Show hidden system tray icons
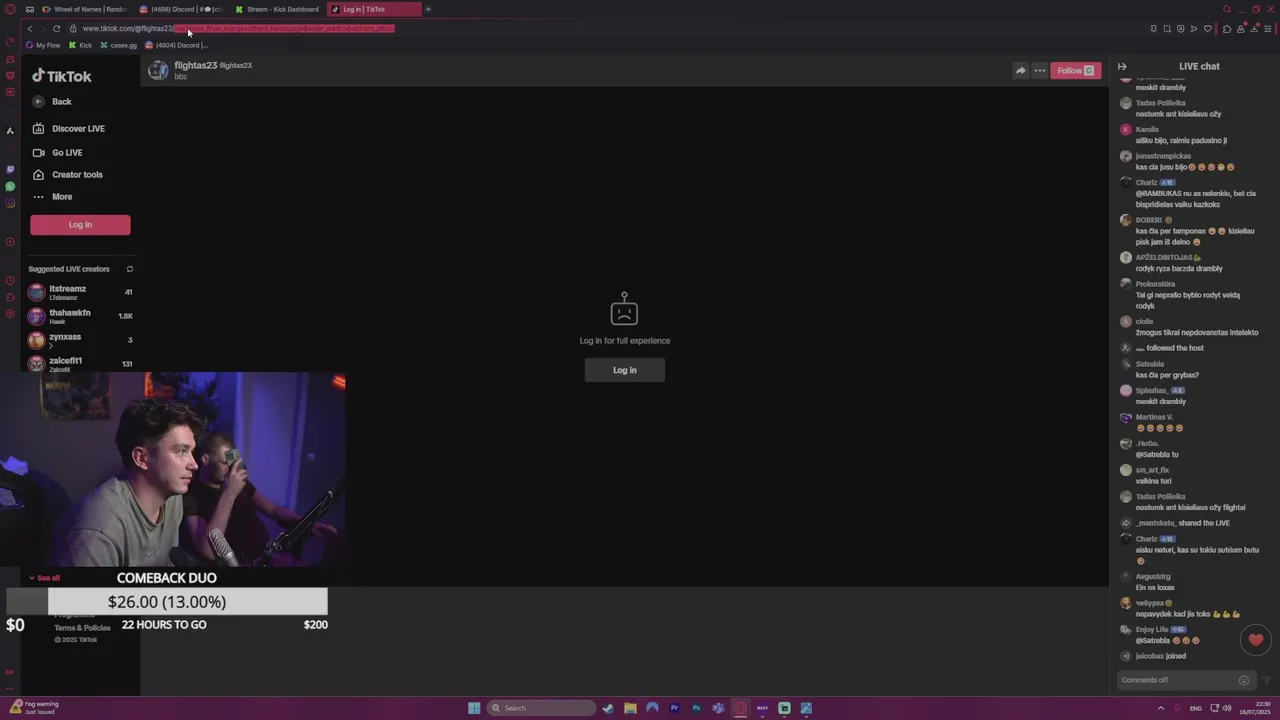Screen dimensions: 1280x720 (1161, 708)
